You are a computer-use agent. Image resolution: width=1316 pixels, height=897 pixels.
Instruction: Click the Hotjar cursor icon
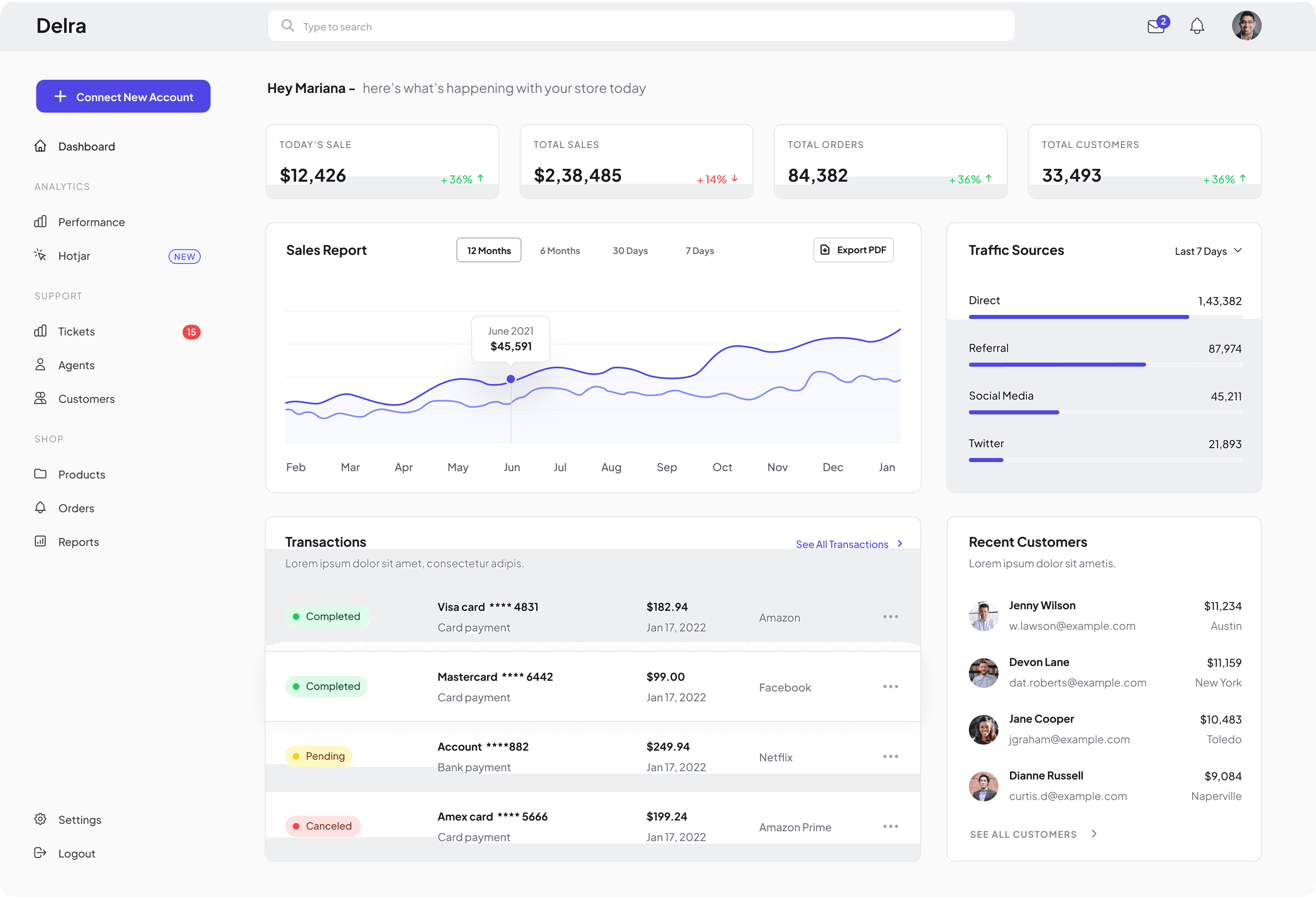tap(40, 255)
